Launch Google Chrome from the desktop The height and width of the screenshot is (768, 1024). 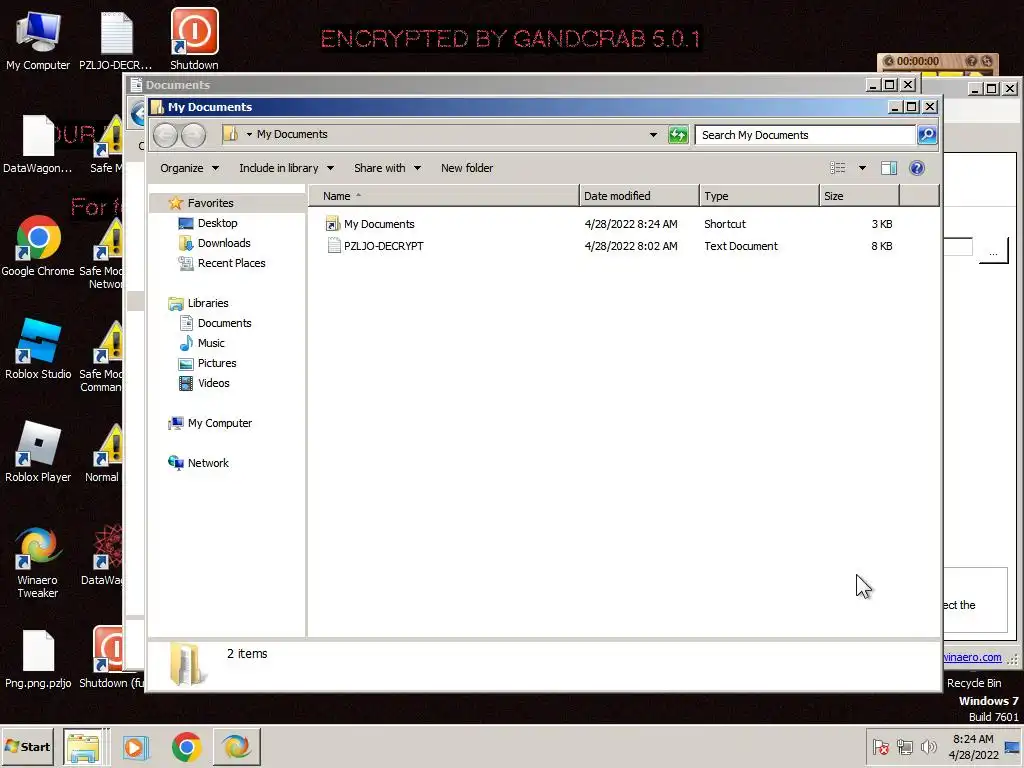[x=38, y=246]
